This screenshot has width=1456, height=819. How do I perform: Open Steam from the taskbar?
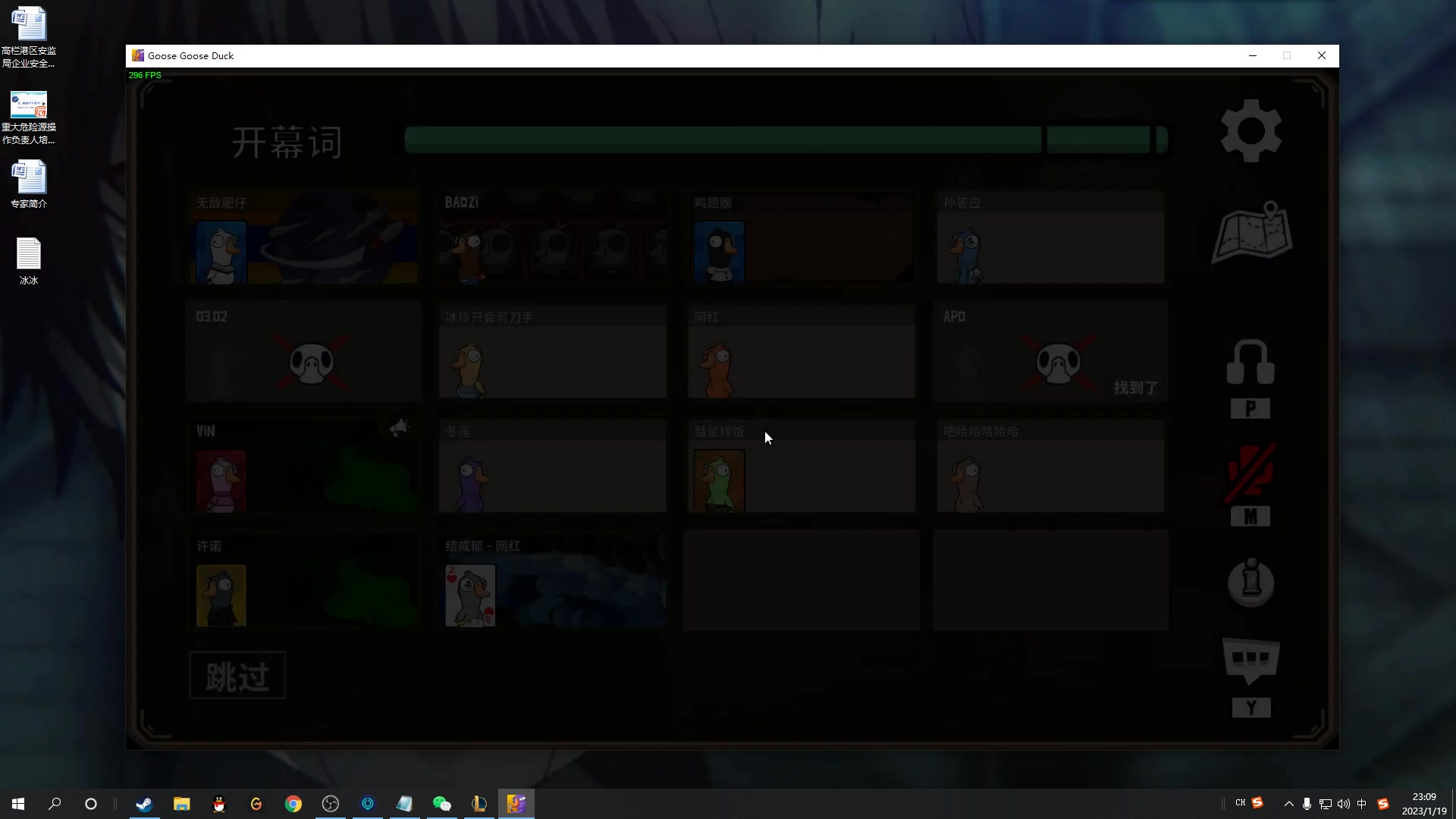coord(144,804)
